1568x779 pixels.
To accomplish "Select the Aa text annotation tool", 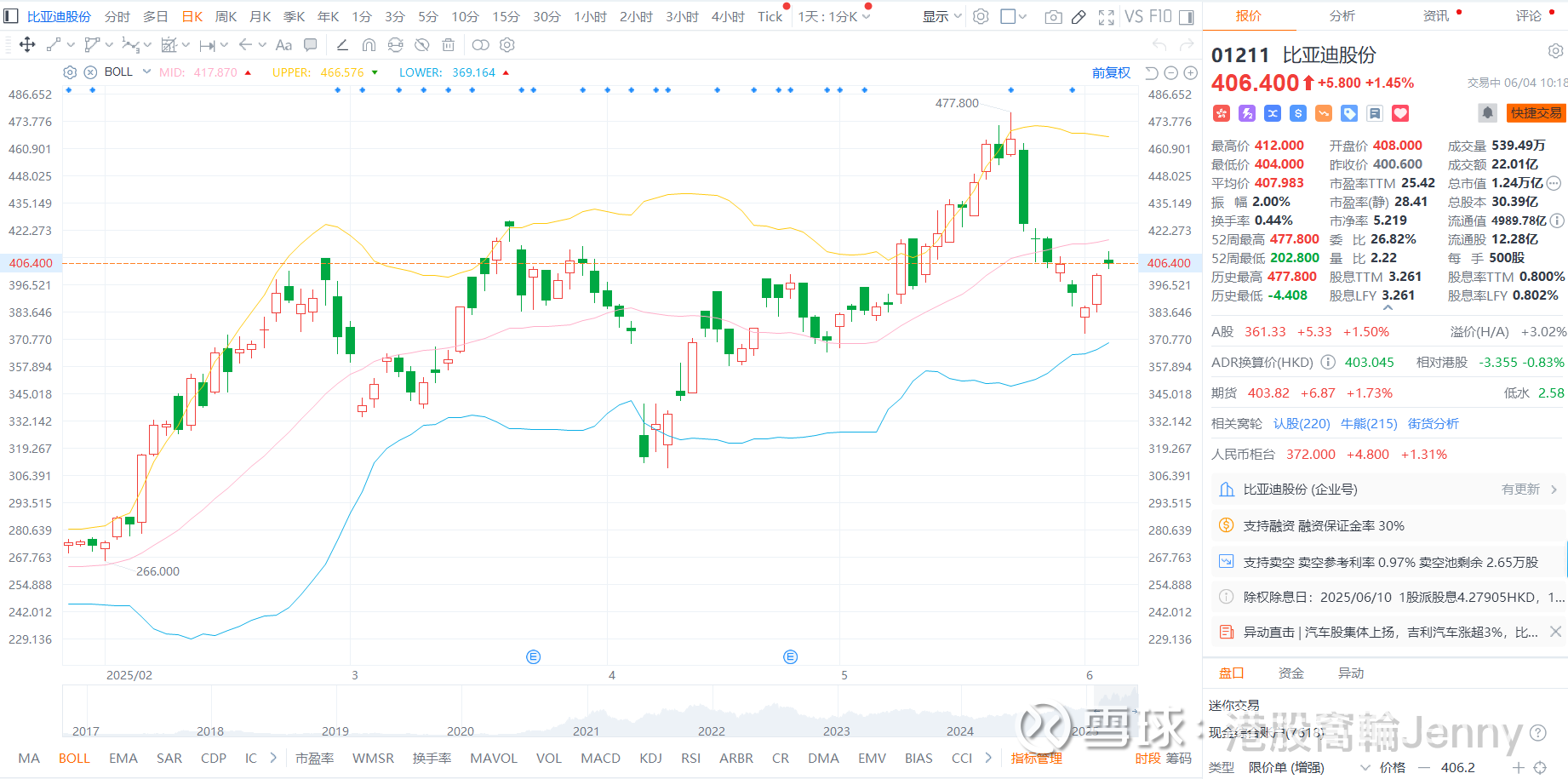I will [x=283, y=45].
